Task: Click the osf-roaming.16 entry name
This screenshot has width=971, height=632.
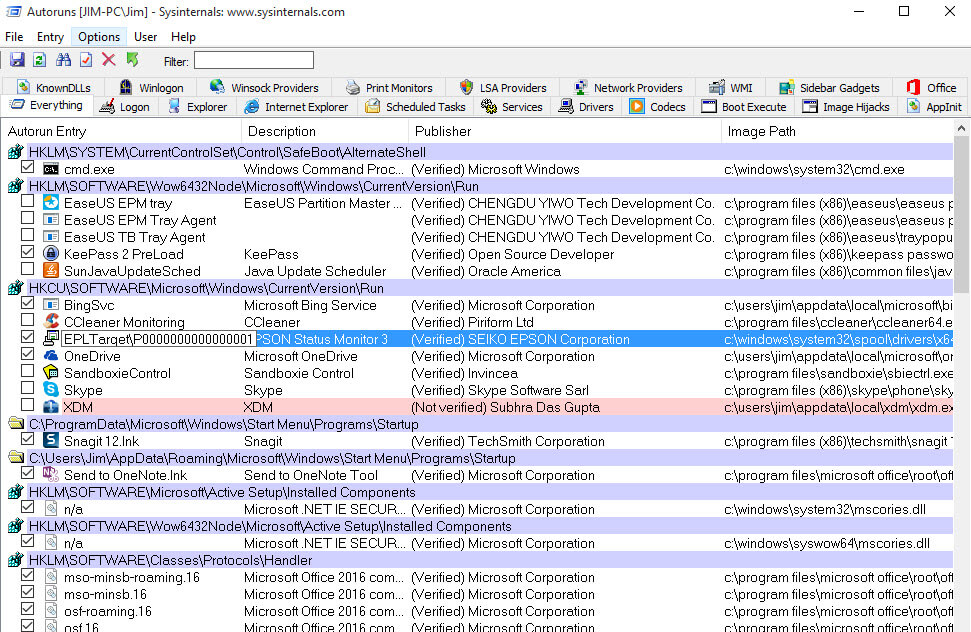Action: (x=108, y=611)
